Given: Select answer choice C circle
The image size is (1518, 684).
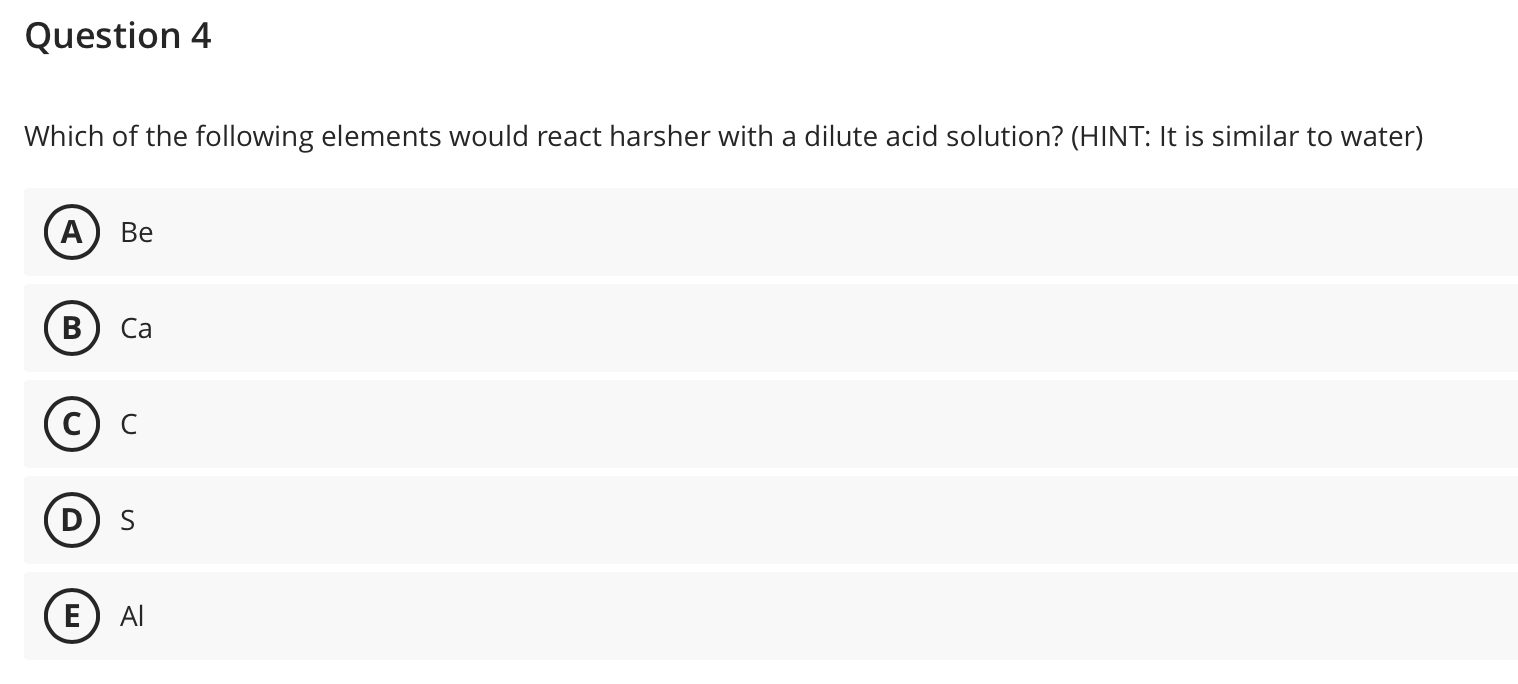Looking at the screenshot, I should point(71,424).
